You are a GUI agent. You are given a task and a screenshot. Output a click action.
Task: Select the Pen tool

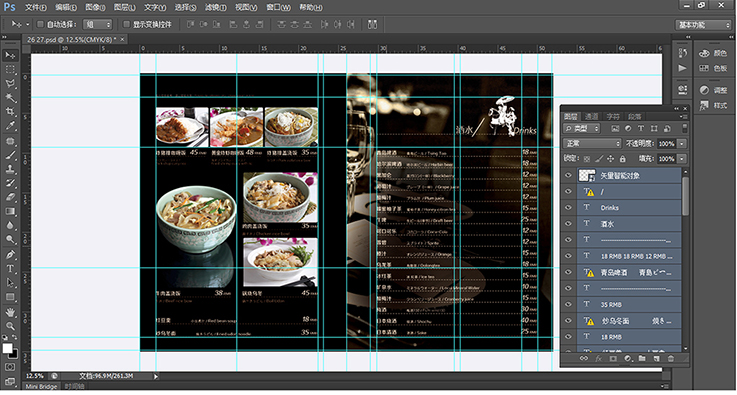[x=10, y=254]
